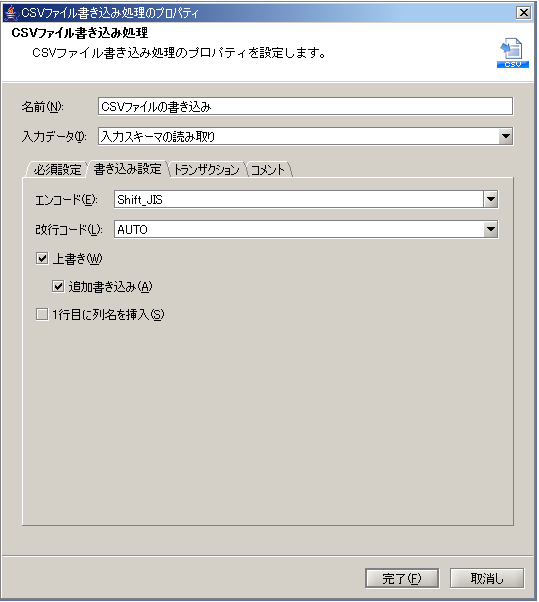Close the CSV properties dialog
This screenshot has height=602, width=539.
tap(524, 13)
